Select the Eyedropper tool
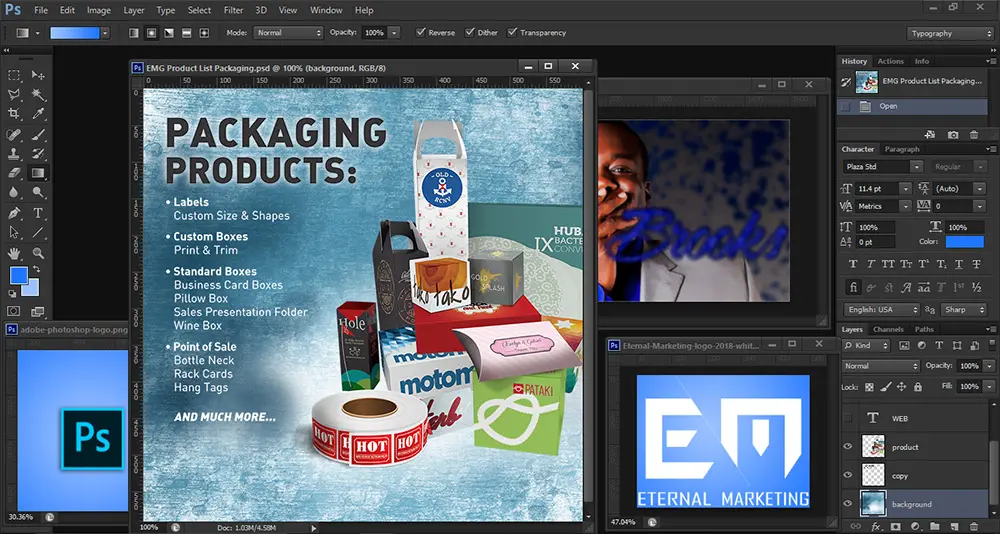Screen dimensions: 1000x534 pos(38,114)
